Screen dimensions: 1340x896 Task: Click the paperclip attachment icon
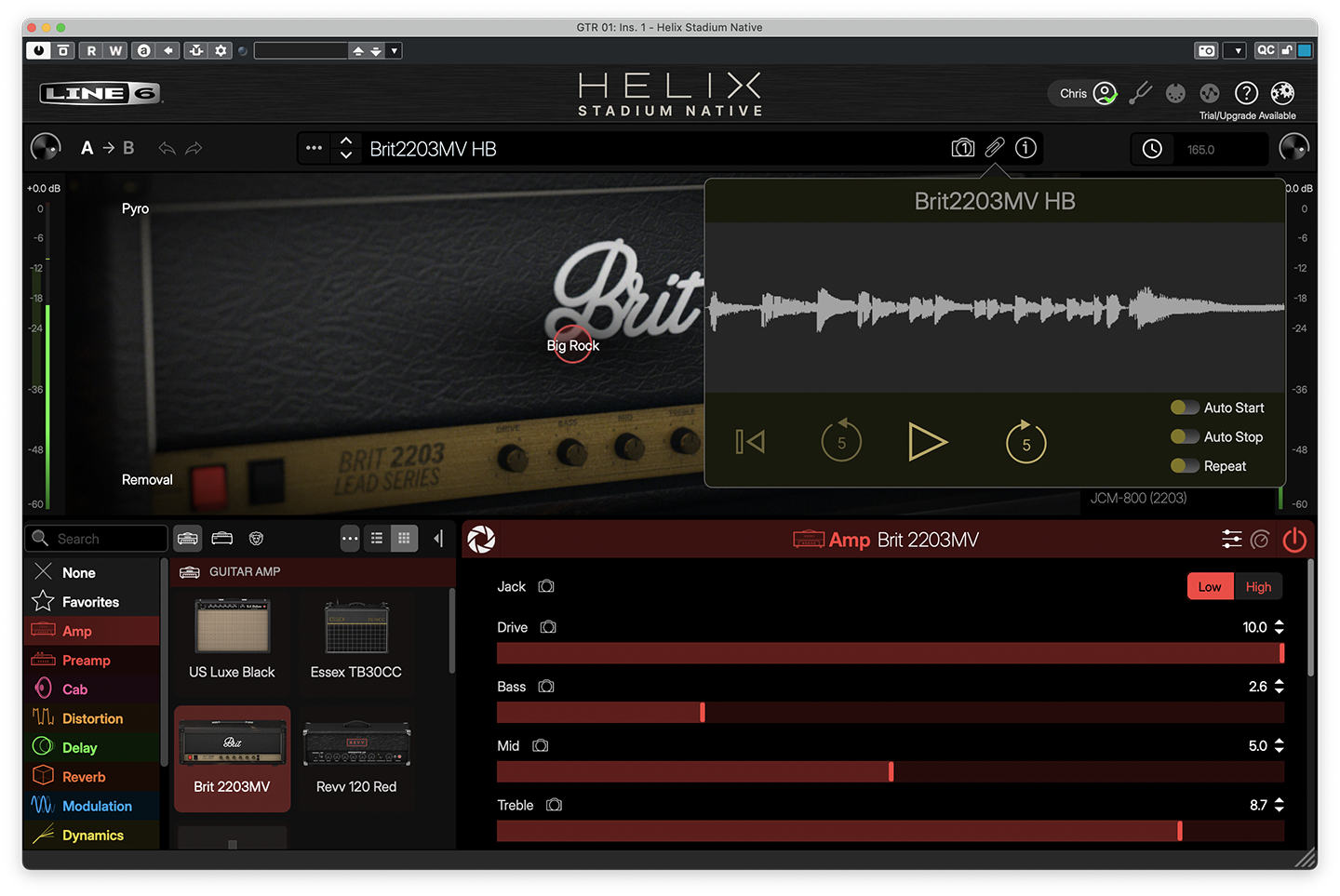pos(995,148)
